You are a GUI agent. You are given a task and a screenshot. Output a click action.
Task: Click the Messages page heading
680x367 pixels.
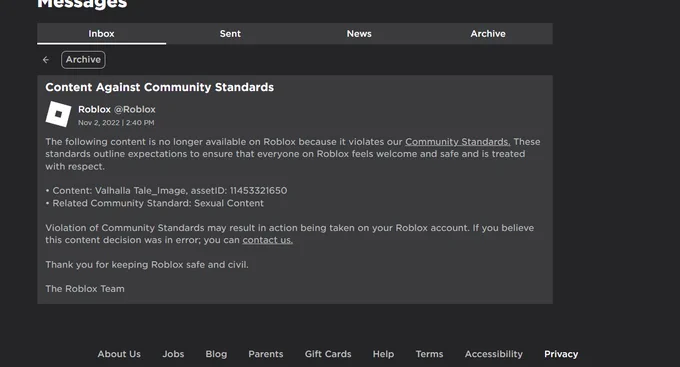82,4
